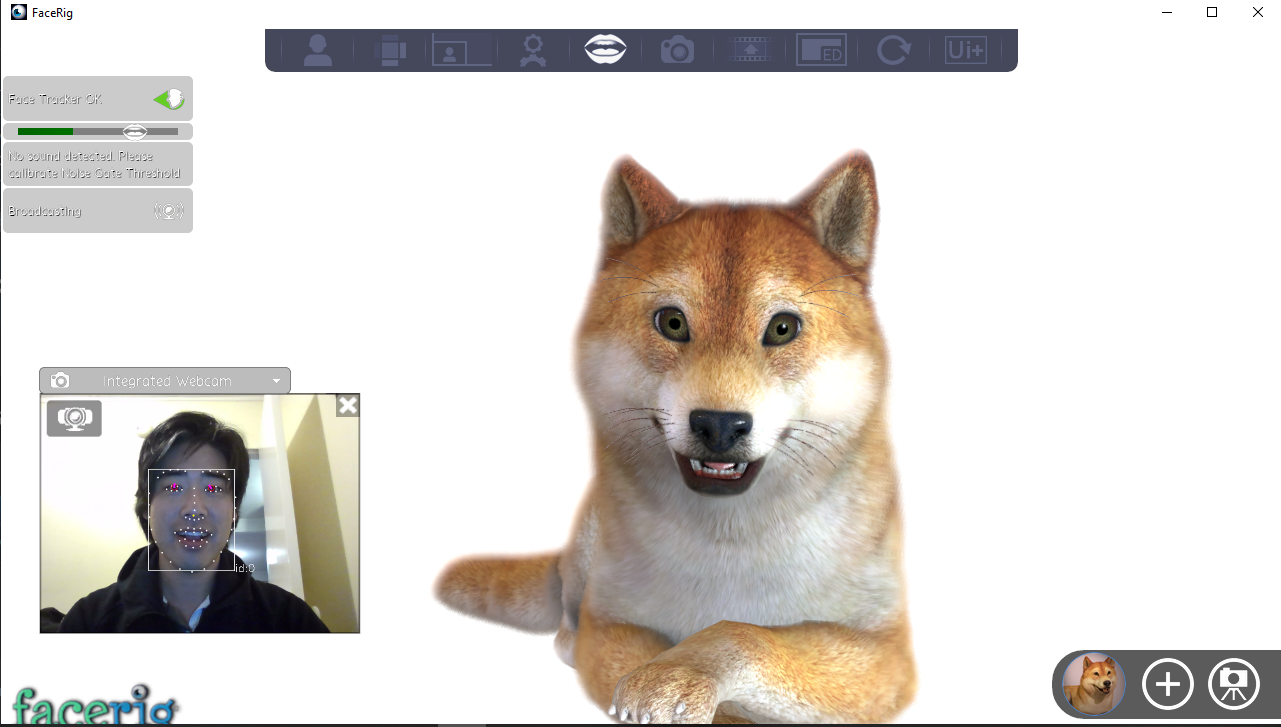Take a screenshot using the camera icon
This screenshot has height=727, width=1281.
677,49
